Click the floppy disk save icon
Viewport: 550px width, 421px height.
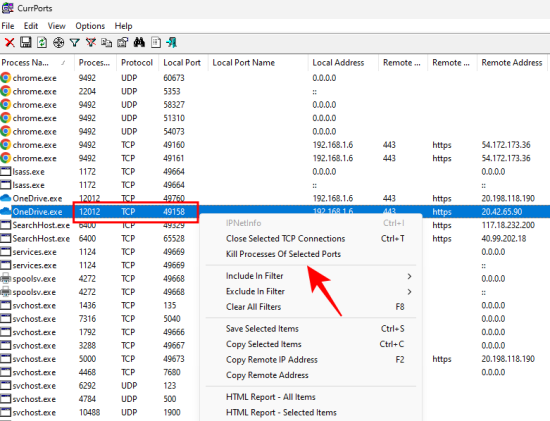tap(26, 42)
